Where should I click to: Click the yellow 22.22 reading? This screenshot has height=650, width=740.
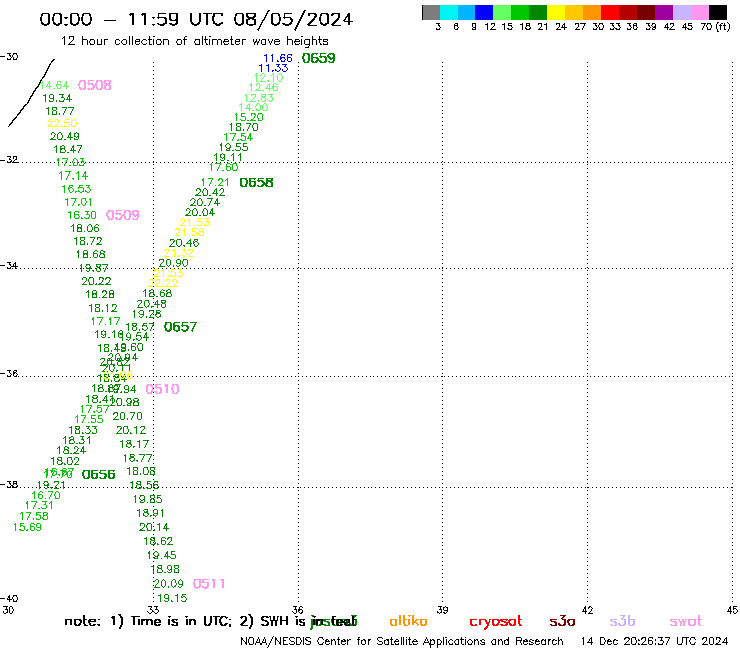tap(163, 283)
